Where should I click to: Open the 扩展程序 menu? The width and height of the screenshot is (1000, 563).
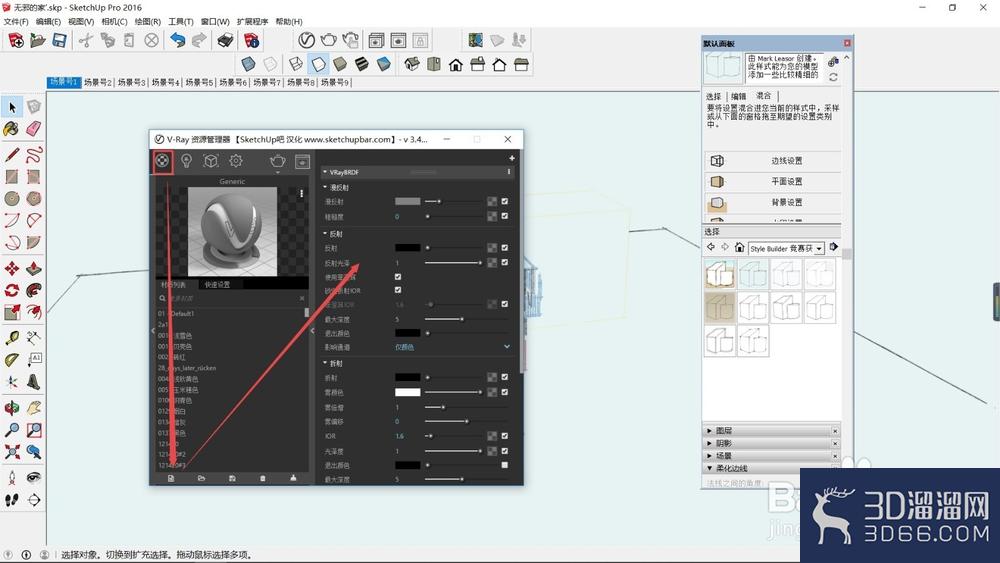tap(253, 22)
